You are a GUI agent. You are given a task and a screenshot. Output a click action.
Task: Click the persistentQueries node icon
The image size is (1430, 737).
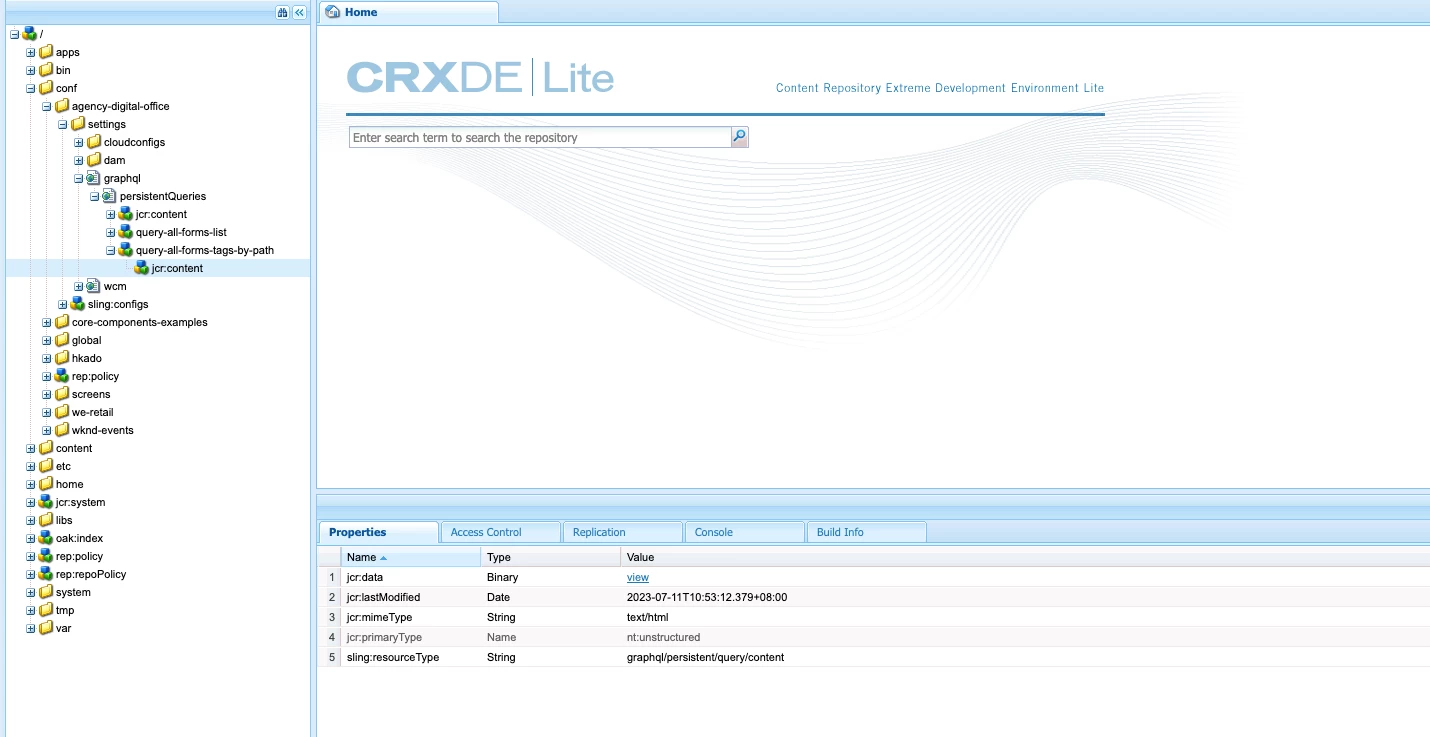coord(110,196)
